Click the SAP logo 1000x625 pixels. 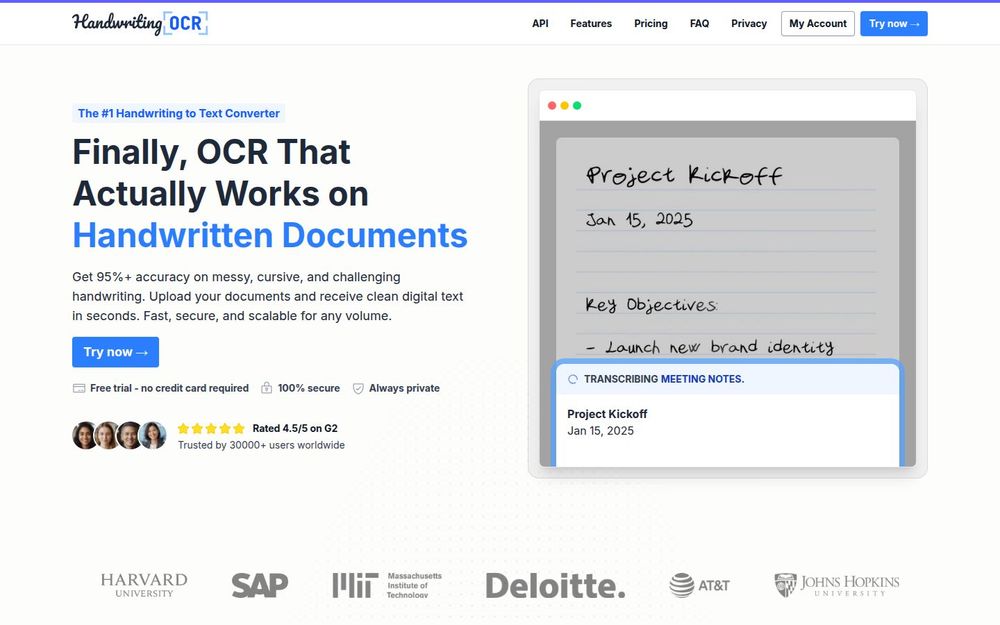point(260,585)
